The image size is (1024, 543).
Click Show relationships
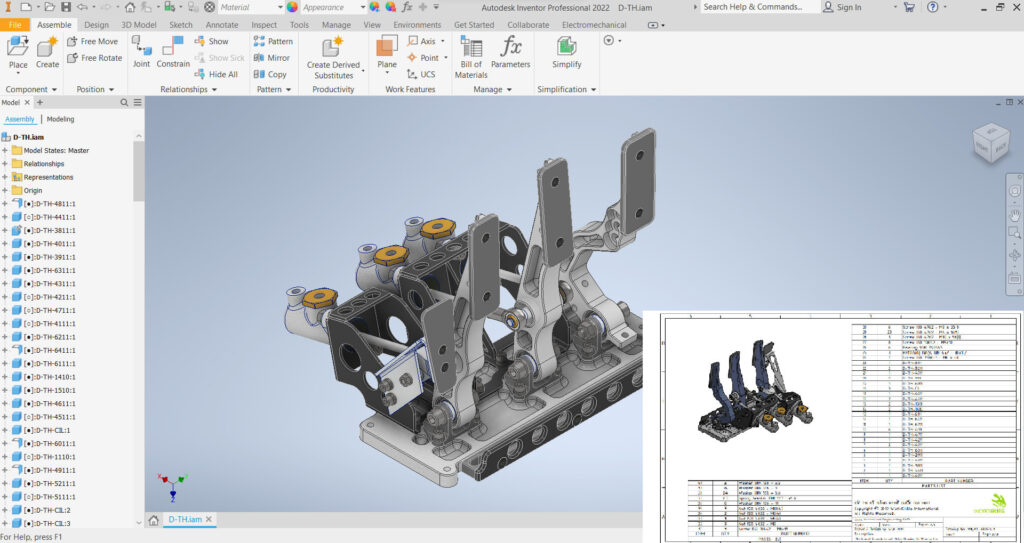point(211,41)
